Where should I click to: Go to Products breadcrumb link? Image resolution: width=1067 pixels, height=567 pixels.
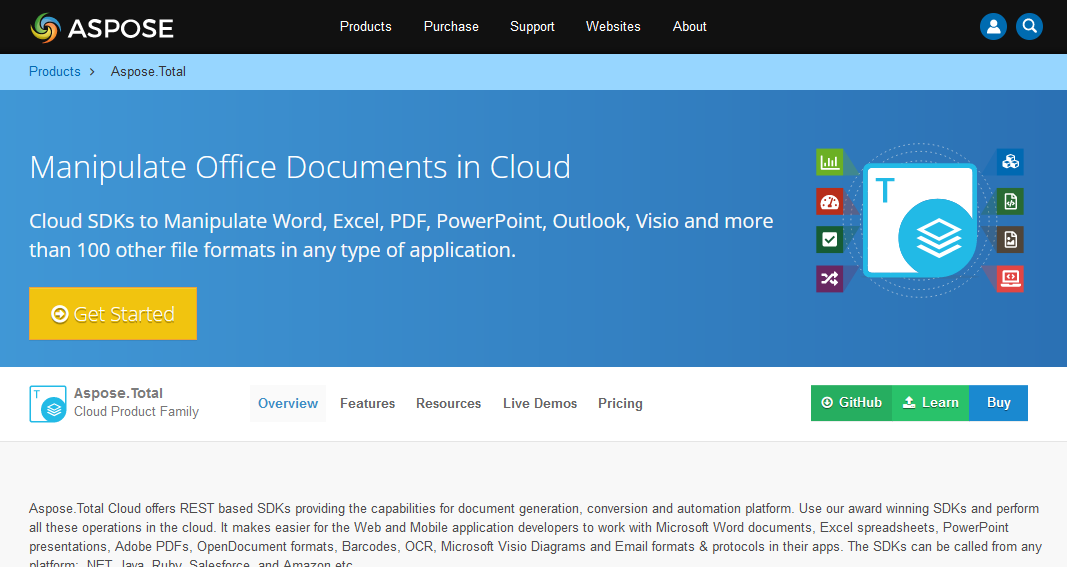tap(54, 71)
